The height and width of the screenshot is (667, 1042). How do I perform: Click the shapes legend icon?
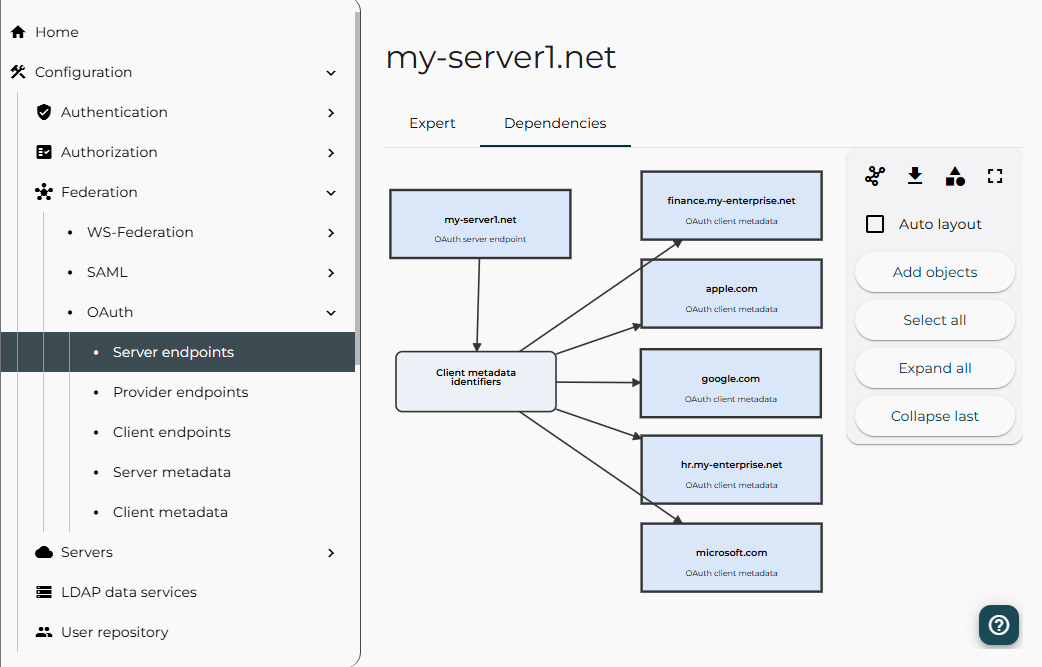click(x=955, y=176)
